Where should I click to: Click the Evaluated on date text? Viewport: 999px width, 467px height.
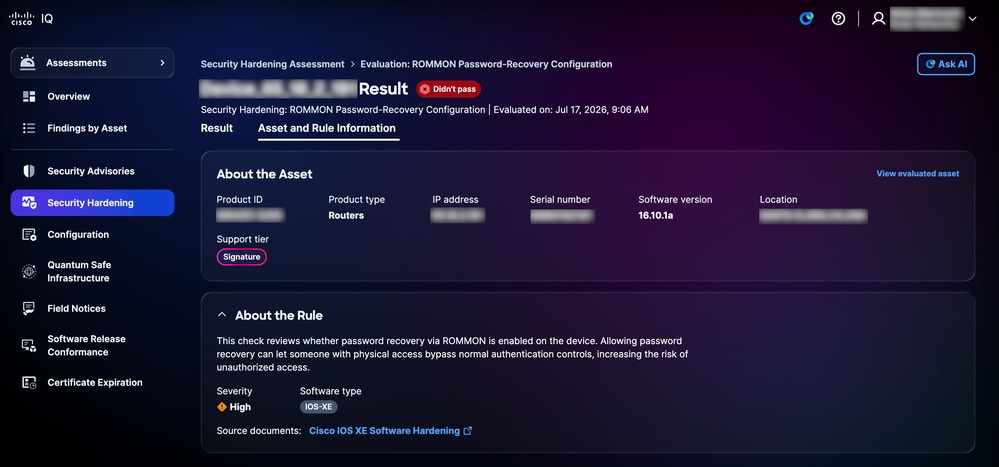(x=571, y=110)
